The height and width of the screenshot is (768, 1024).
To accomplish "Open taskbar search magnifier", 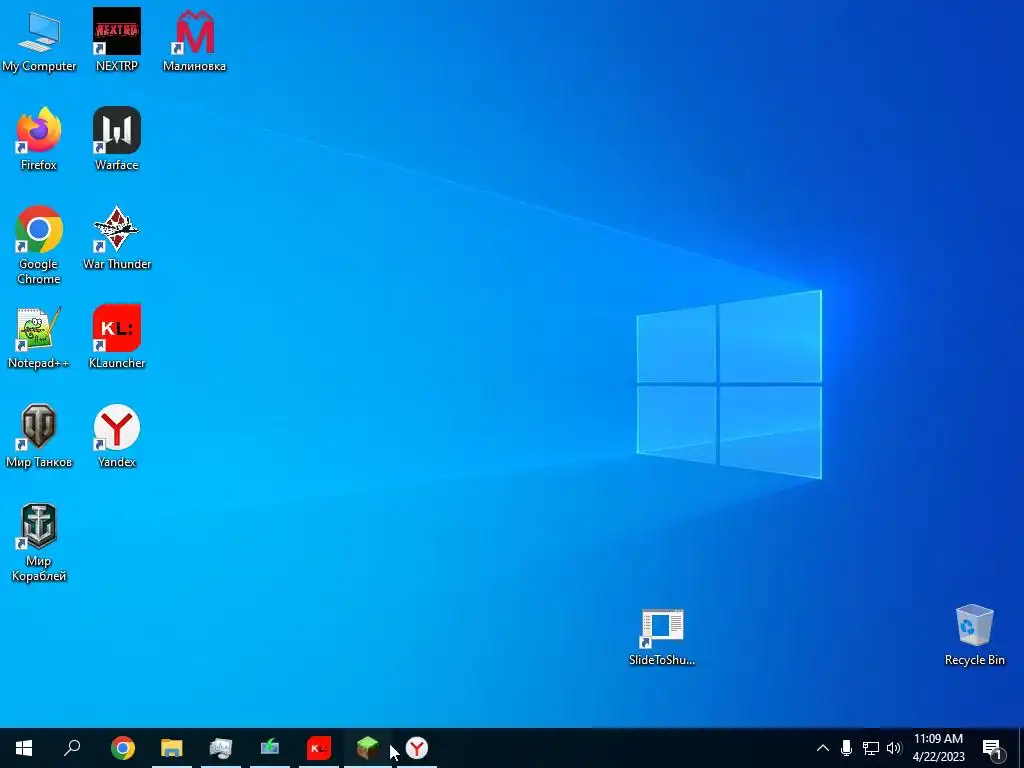I will click(x=72, y=748).
